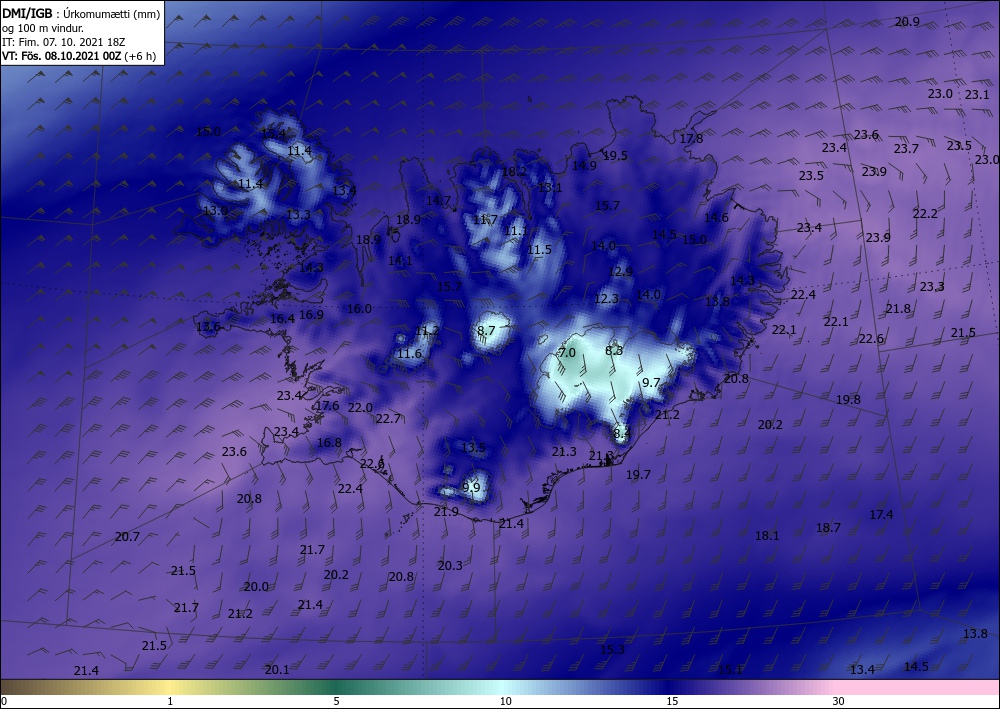The height and width of the screenshot is (709, 1000).
Task: Click the map value "20.7"
Action: click(x=127, y=537)
